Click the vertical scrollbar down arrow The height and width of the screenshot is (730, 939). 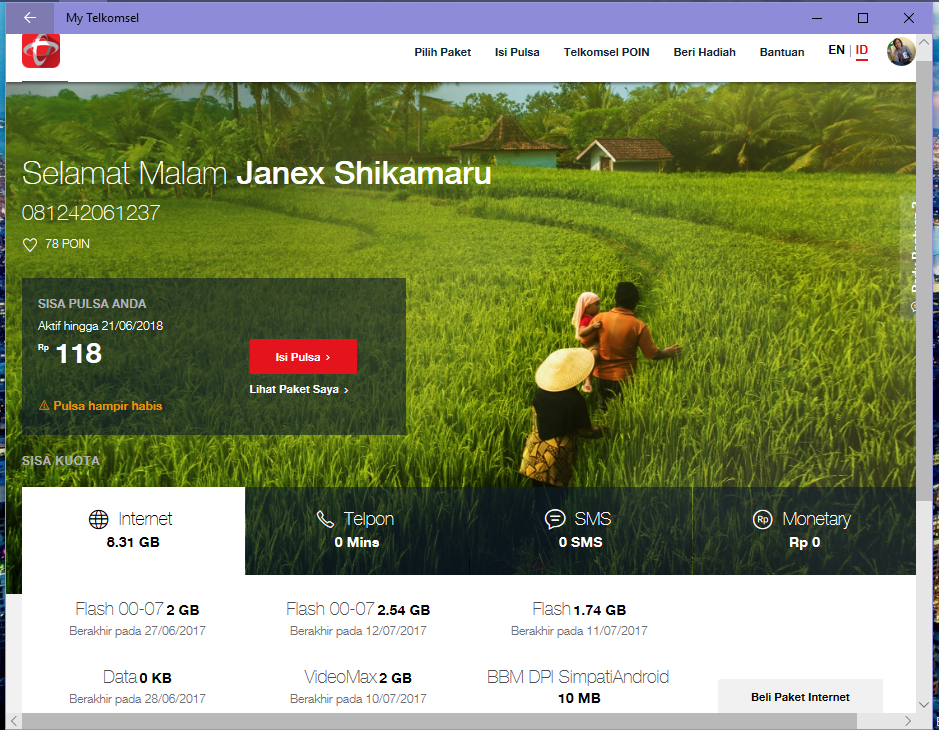tap(924, 705)
